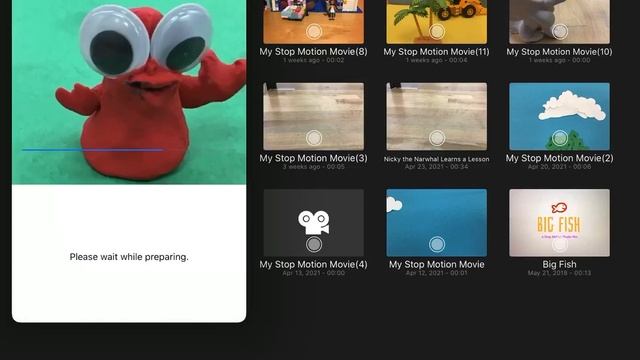Click the "Big Fish" project title
Image resolution: width=640 pixels, height=360 pixels.
click(x=559, y=264)
